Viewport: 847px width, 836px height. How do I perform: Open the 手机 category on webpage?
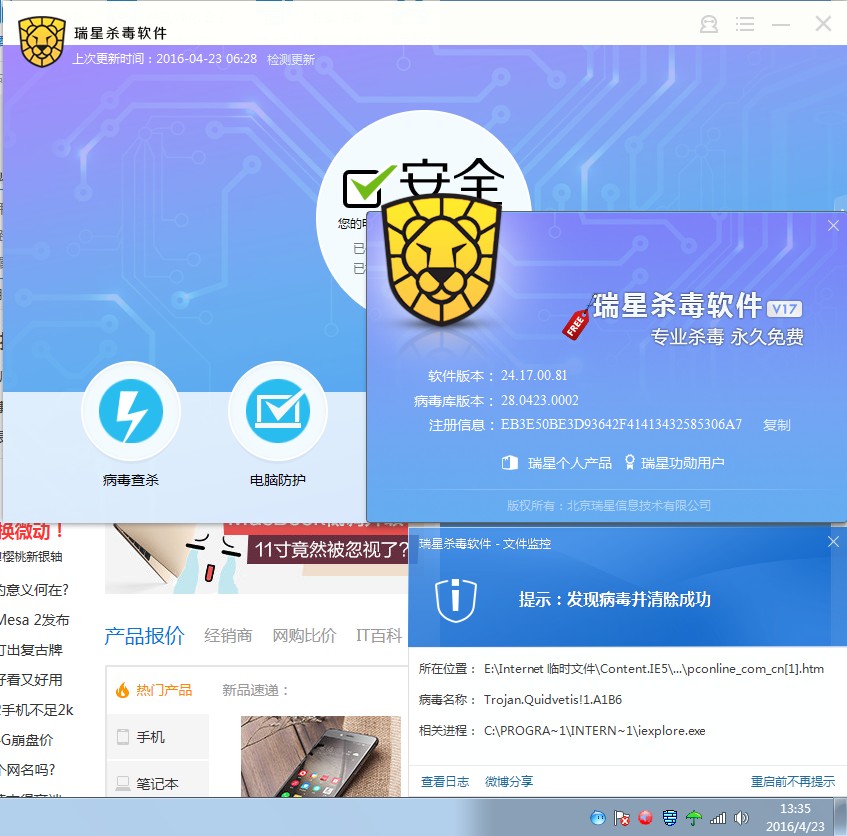[158, 737]
